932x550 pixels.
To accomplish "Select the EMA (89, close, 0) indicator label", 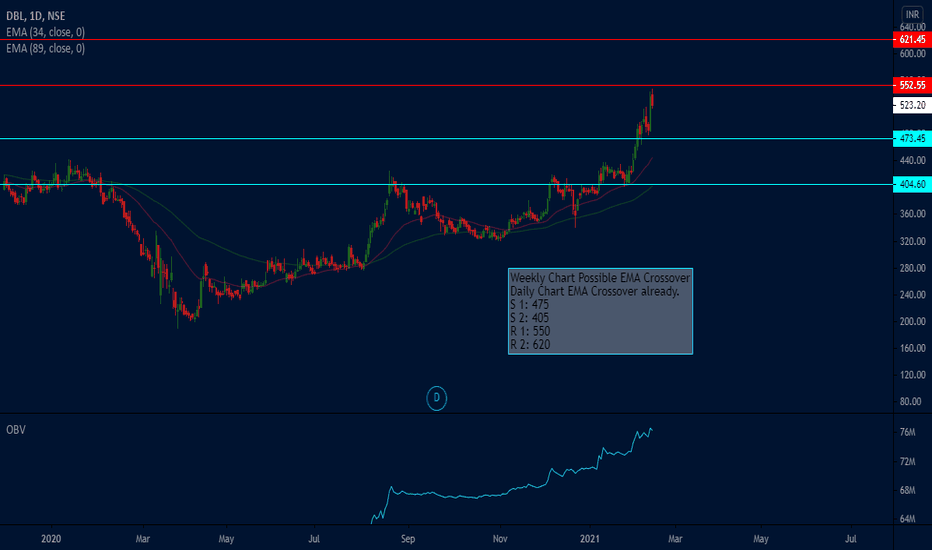I will click(45, 48).
